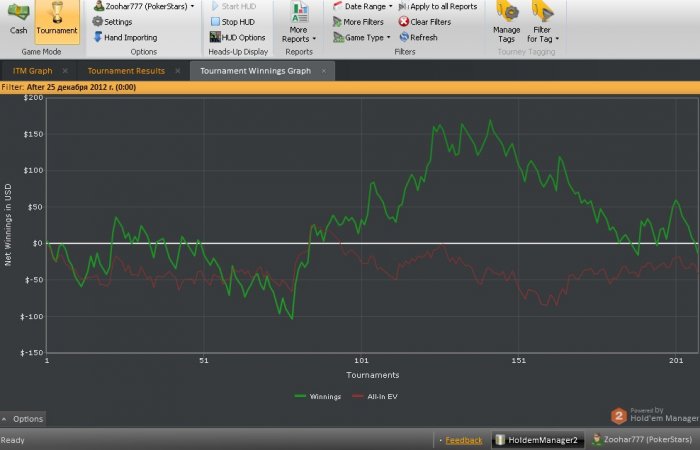The width and height of the screenshot is (700, 450).
Task: Switch to the Tournament Results tab
Action: point(126,71)
